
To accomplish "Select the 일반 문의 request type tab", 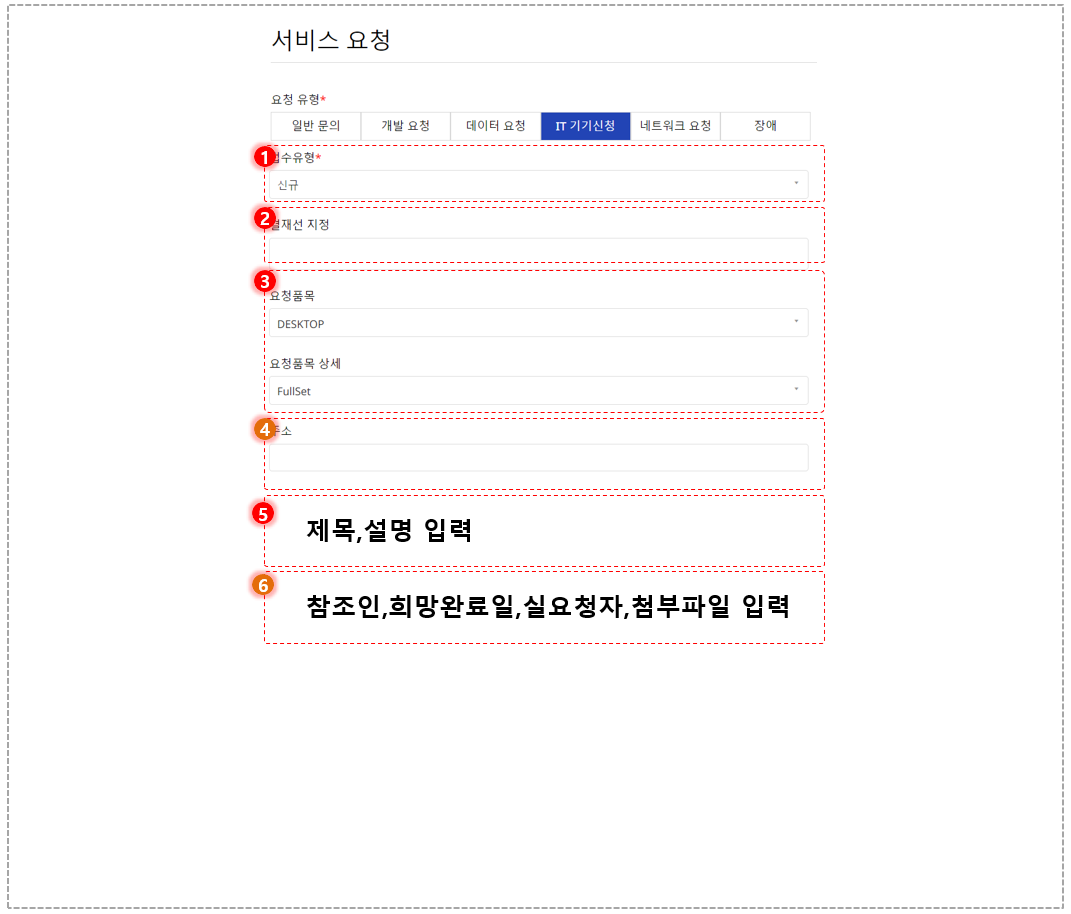I will [316, 126].
